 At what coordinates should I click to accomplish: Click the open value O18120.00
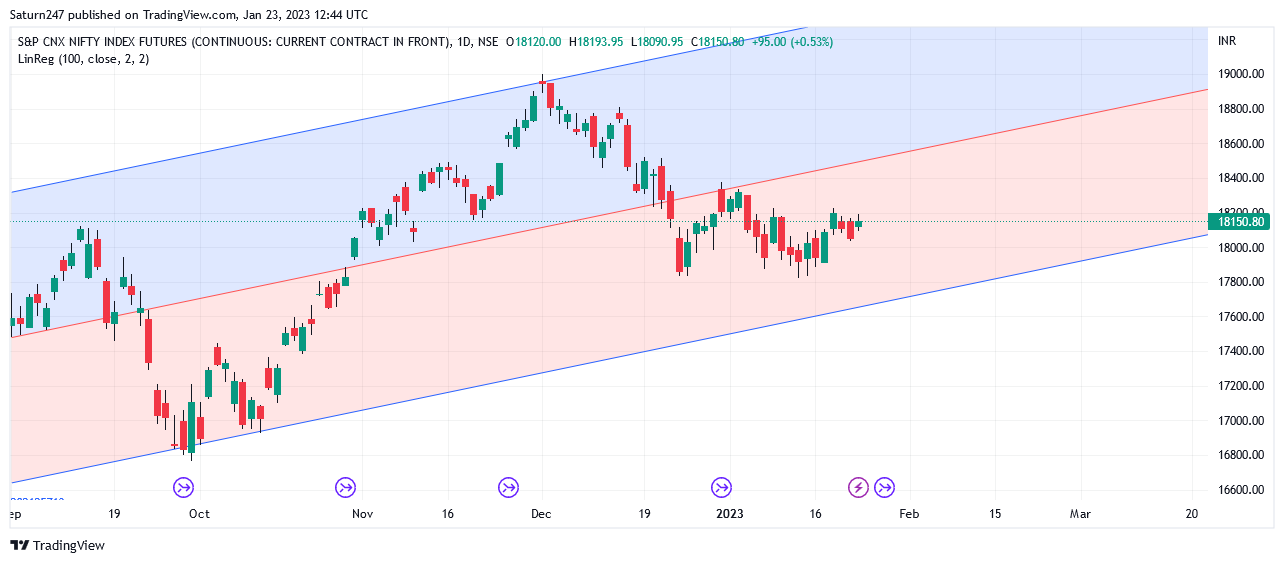[534, 42]
